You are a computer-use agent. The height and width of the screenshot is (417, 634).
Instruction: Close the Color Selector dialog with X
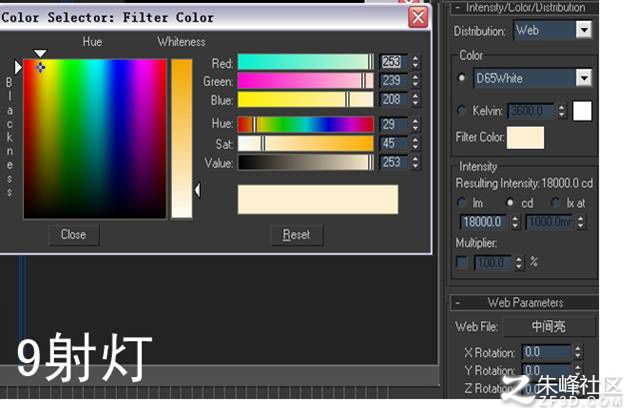point(418,18)
